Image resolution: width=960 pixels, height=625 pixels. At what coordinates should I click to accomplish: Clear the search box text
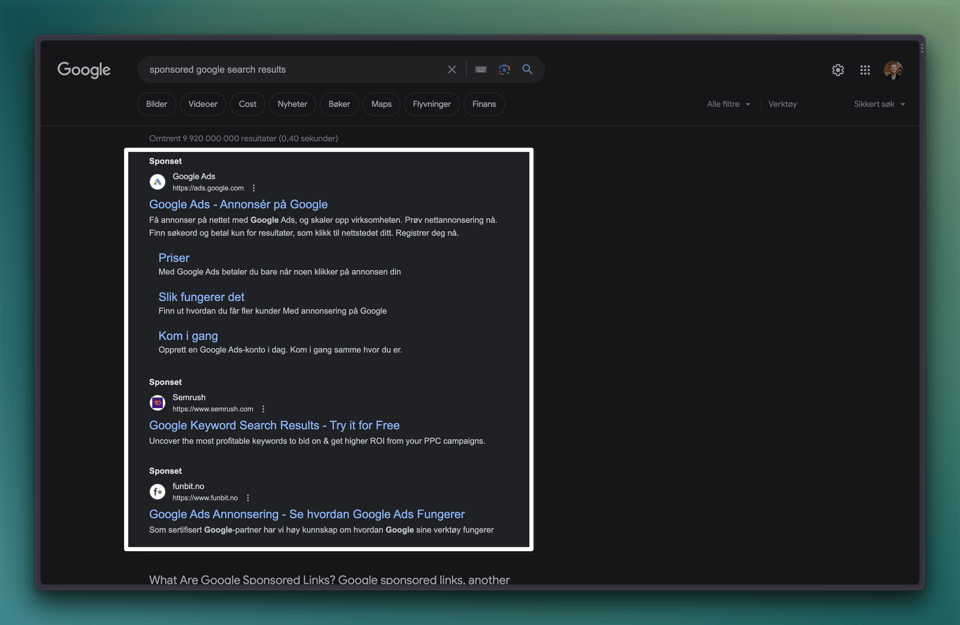coord(452,70)
